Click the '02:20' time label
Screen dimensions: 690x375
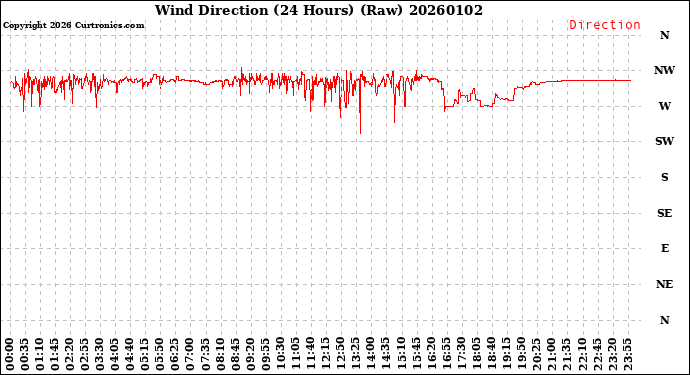point(70,355)
